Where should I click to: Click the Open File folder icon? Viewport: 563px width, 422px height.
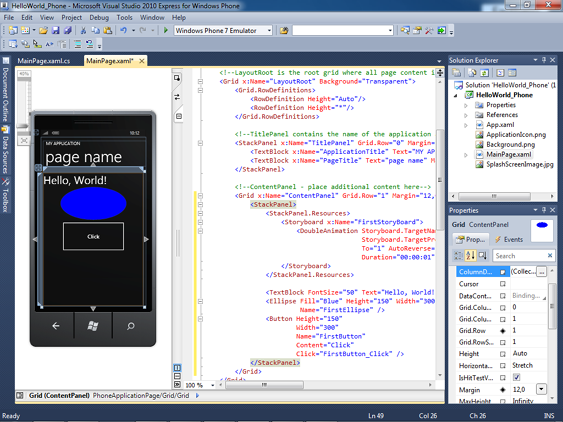[43, 31]
